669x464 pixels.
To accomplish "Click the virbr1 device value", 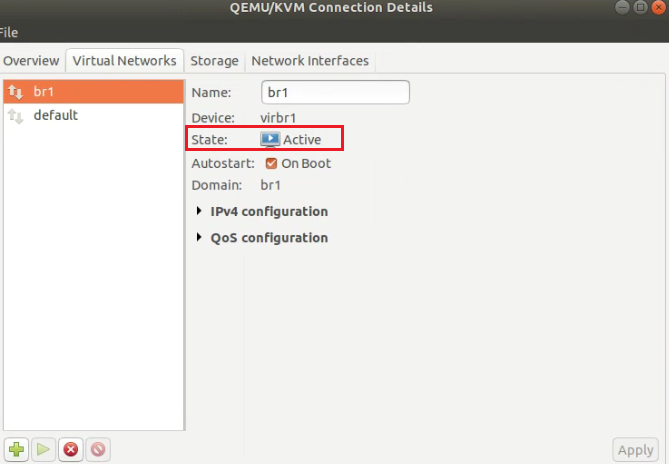I will point(278,118).
